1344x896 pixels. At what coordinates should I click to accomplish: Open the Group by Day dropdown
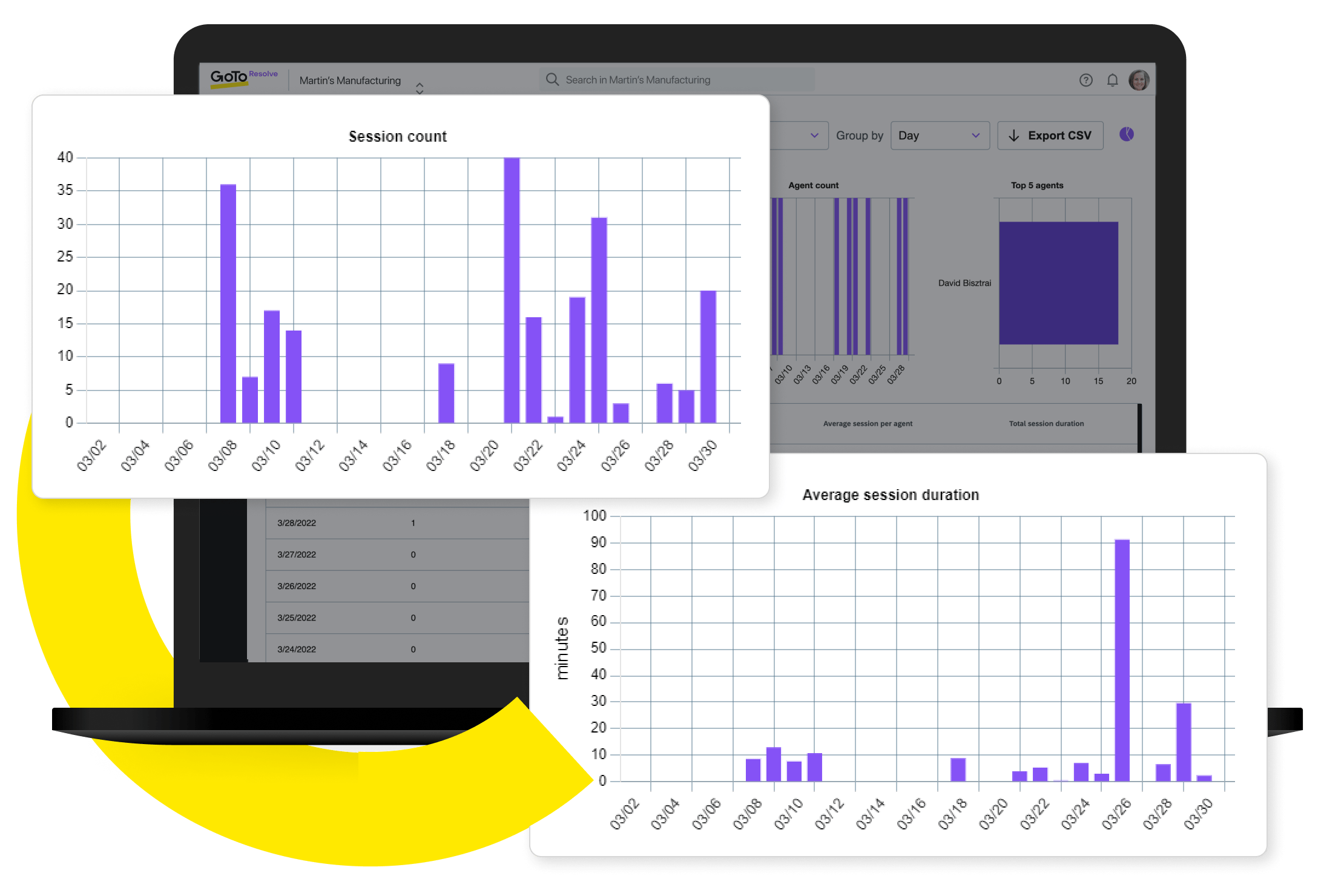[940, 136]
